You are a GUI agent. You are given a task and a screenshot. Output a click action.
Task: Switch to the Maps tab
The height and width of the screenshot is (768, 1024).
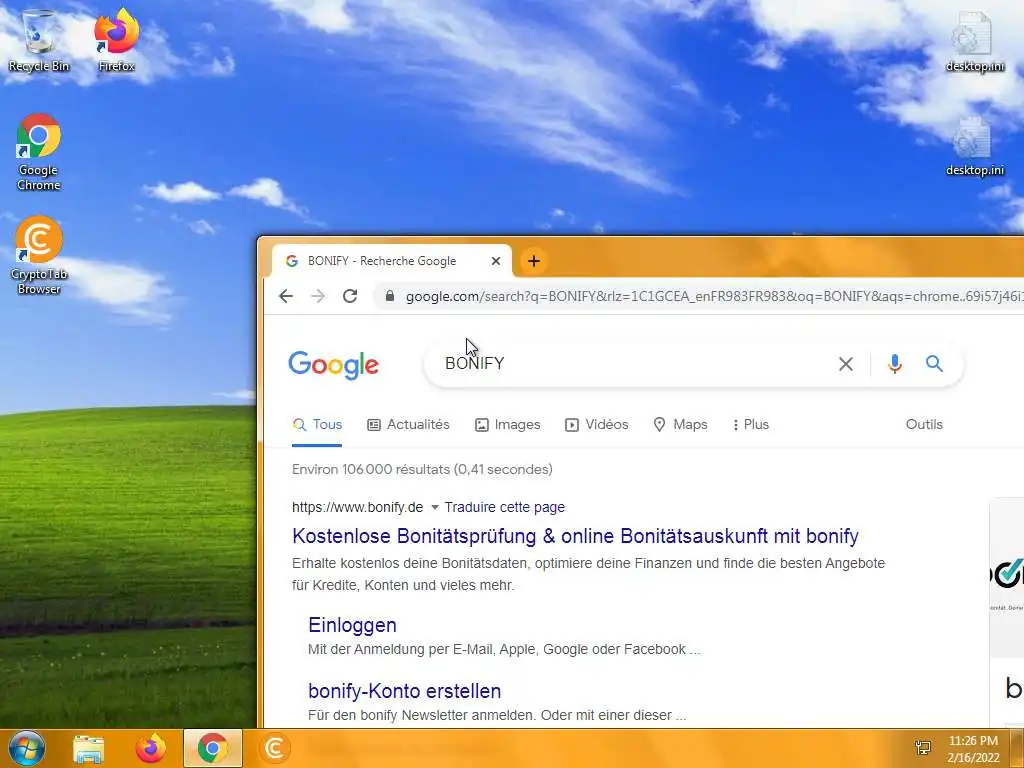point(680,424)
